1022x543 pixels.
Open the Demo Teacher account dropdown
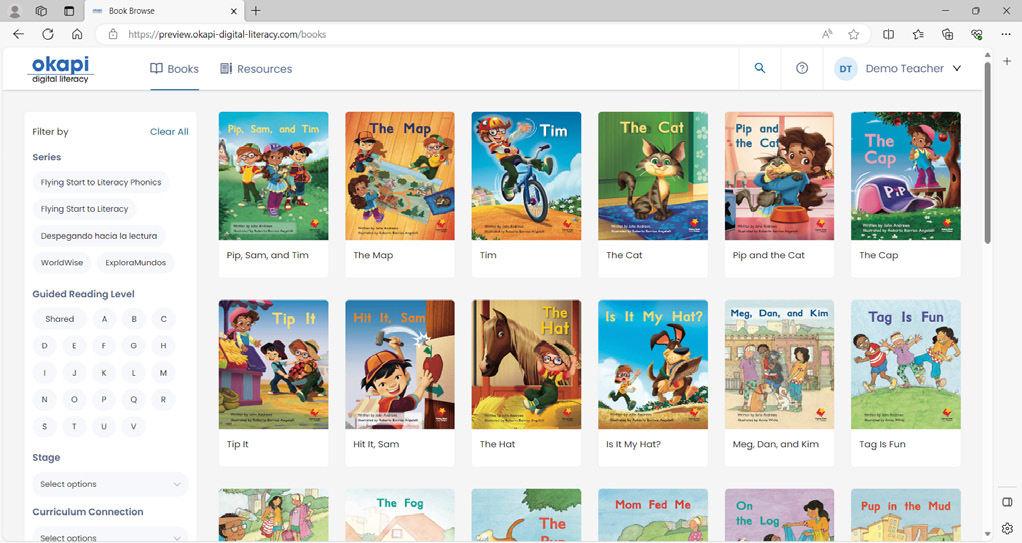coord(898,68)
